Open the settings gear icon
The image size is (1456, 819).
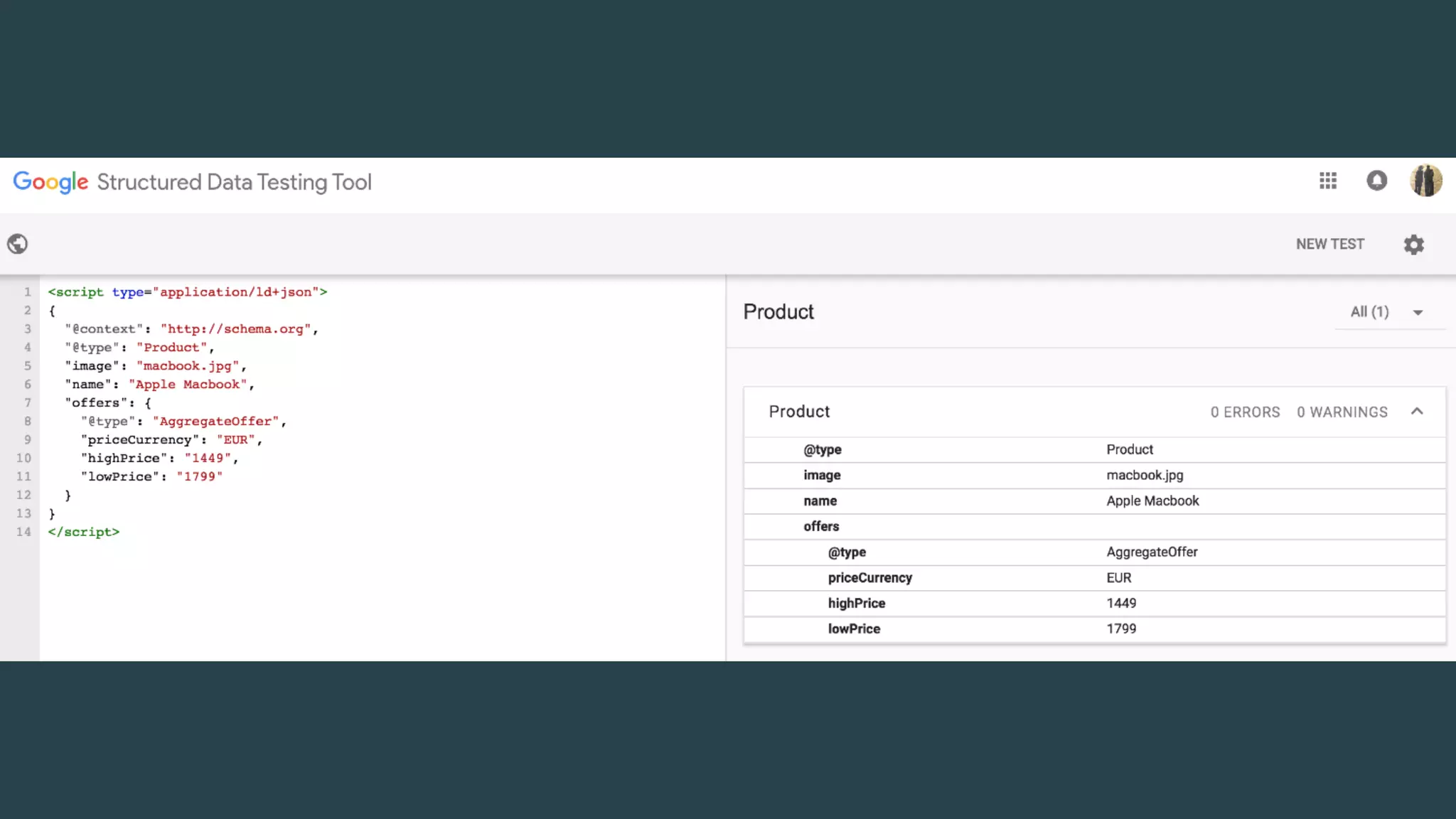(1414, 244)
